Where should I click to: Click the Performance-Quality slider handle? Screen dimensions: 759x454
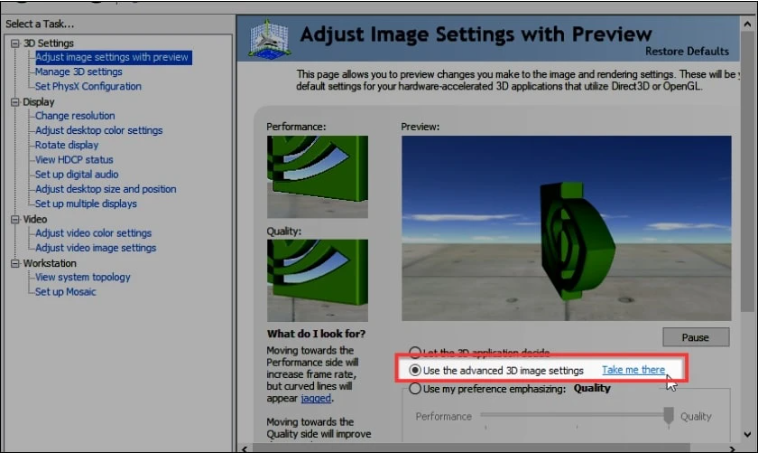tap(669, 416)
